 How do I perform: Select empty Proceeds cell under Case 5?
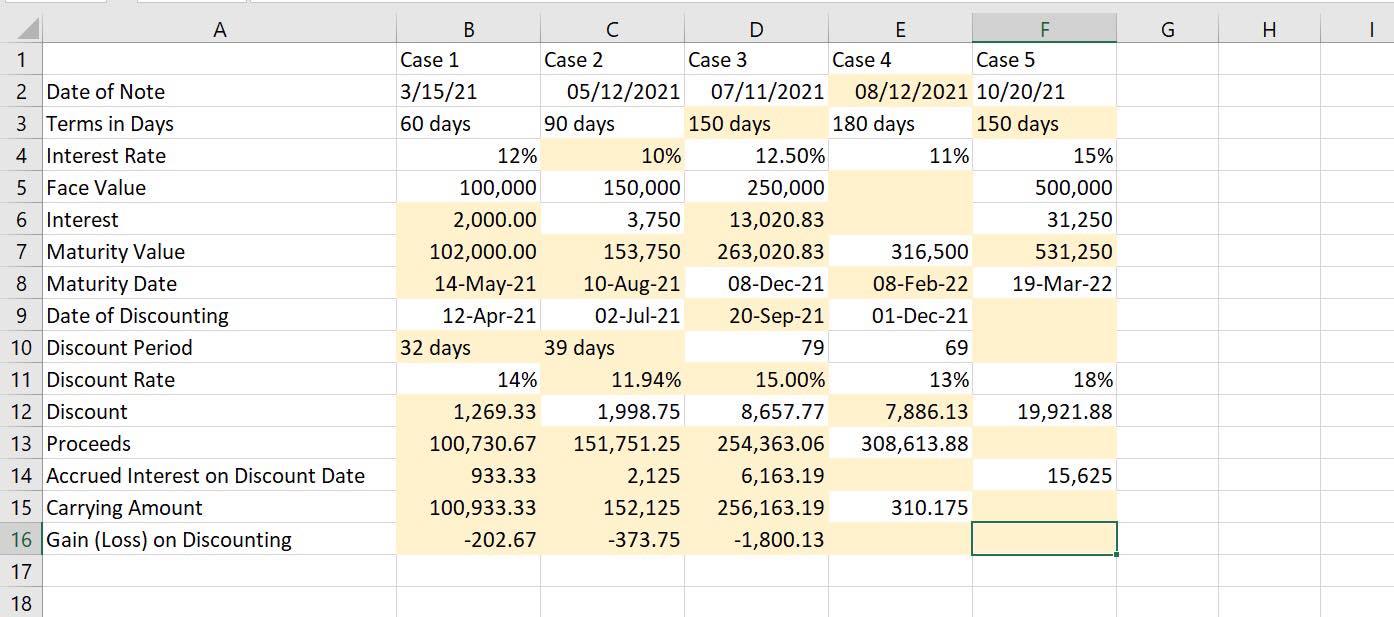[x=1044, y=443]
